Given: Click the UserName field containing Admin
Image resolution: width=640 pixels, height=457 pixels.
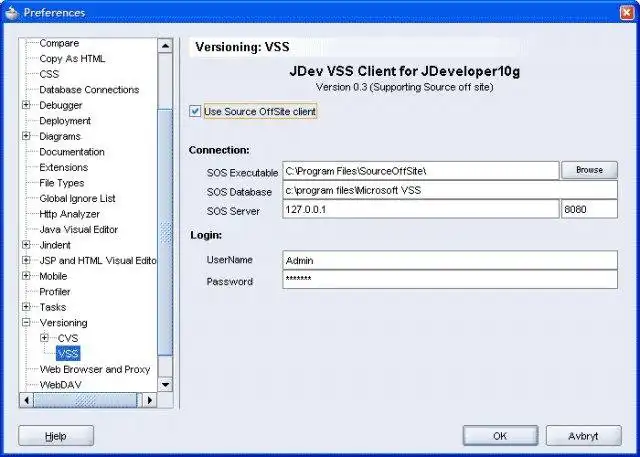Looking at the screenshot, I should [x=450, y=260].
